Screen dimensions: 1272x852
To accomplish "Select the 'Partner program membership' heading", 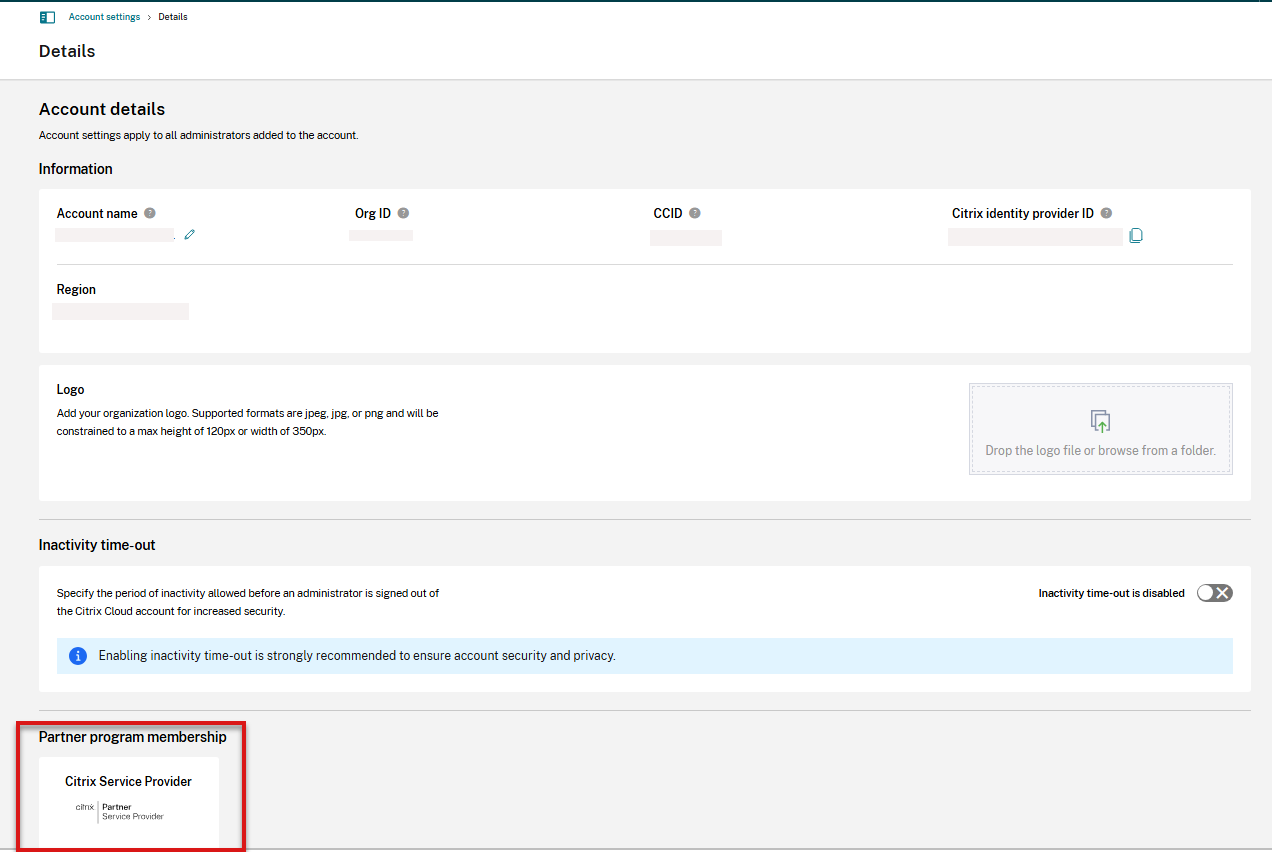I will pos(133,737).
